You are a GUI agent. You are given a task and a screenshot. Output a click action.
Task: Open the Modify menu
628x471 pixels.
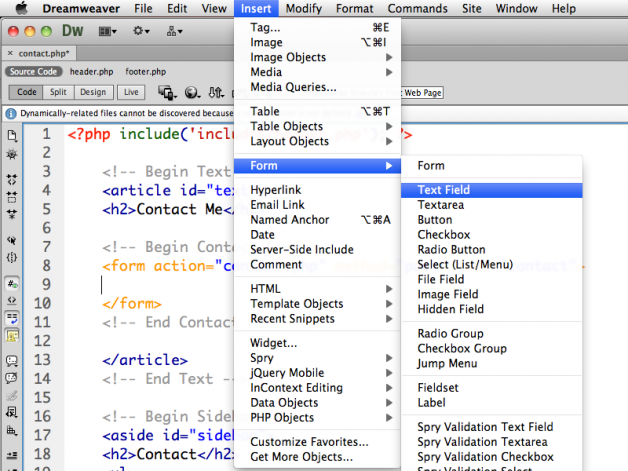(x=304, y=8)
